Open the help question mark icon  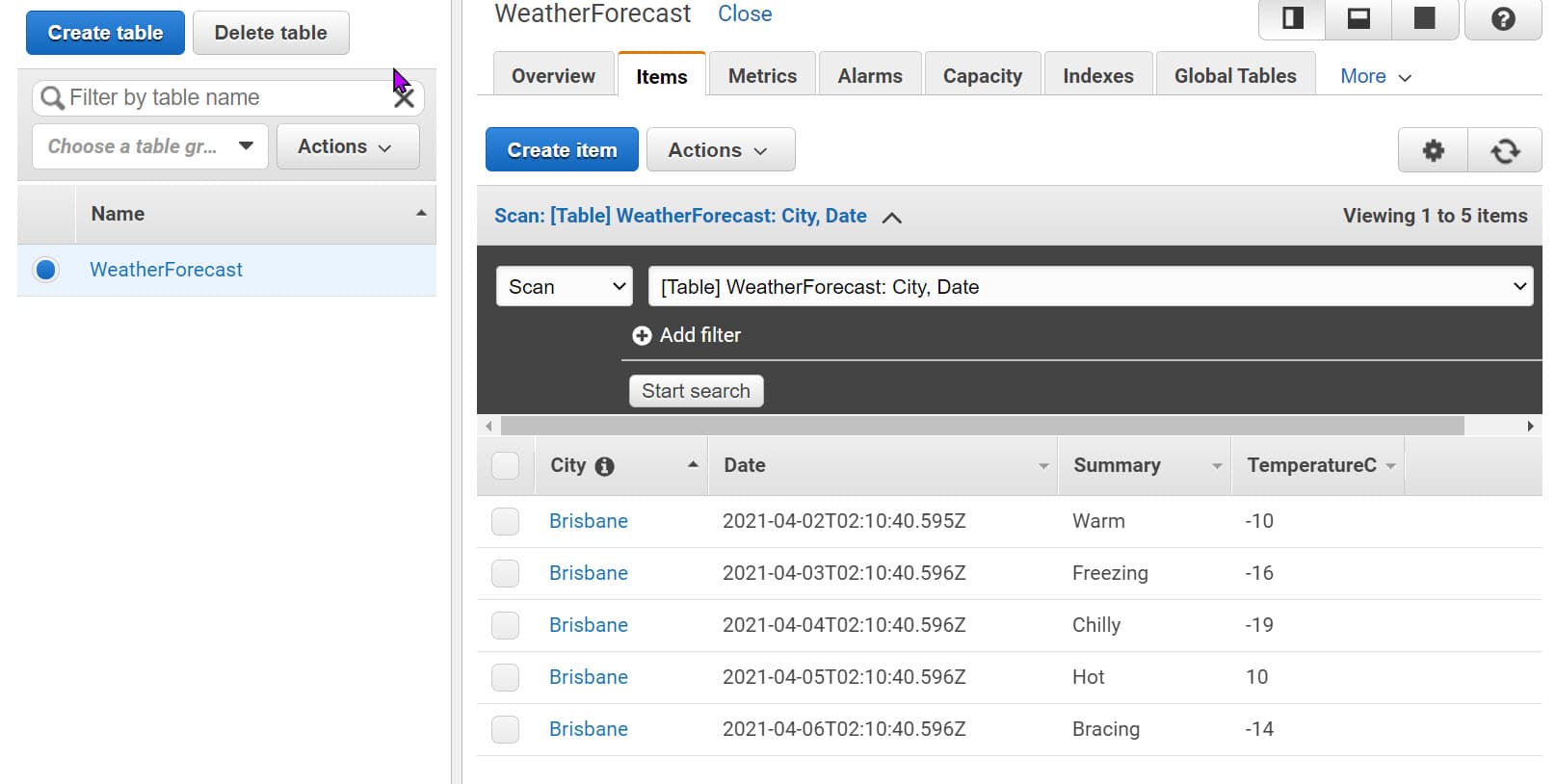click(1503, 18)
